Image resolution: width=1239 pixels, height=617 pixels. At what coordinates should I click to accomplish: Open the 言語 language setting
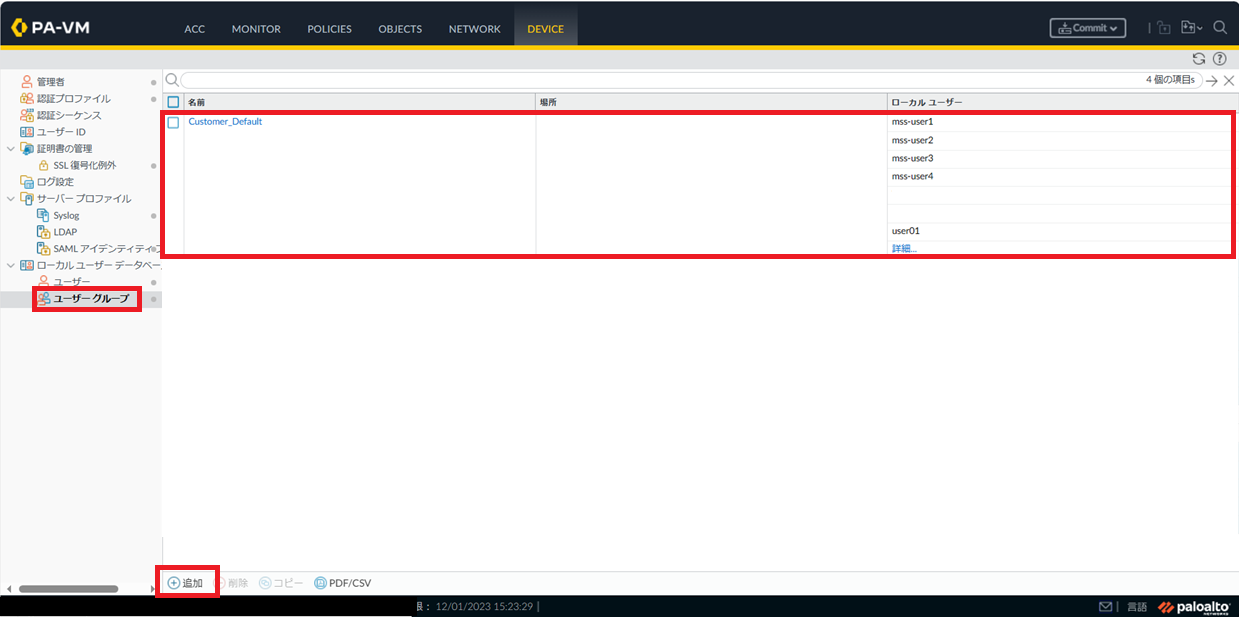(1137, 607)
